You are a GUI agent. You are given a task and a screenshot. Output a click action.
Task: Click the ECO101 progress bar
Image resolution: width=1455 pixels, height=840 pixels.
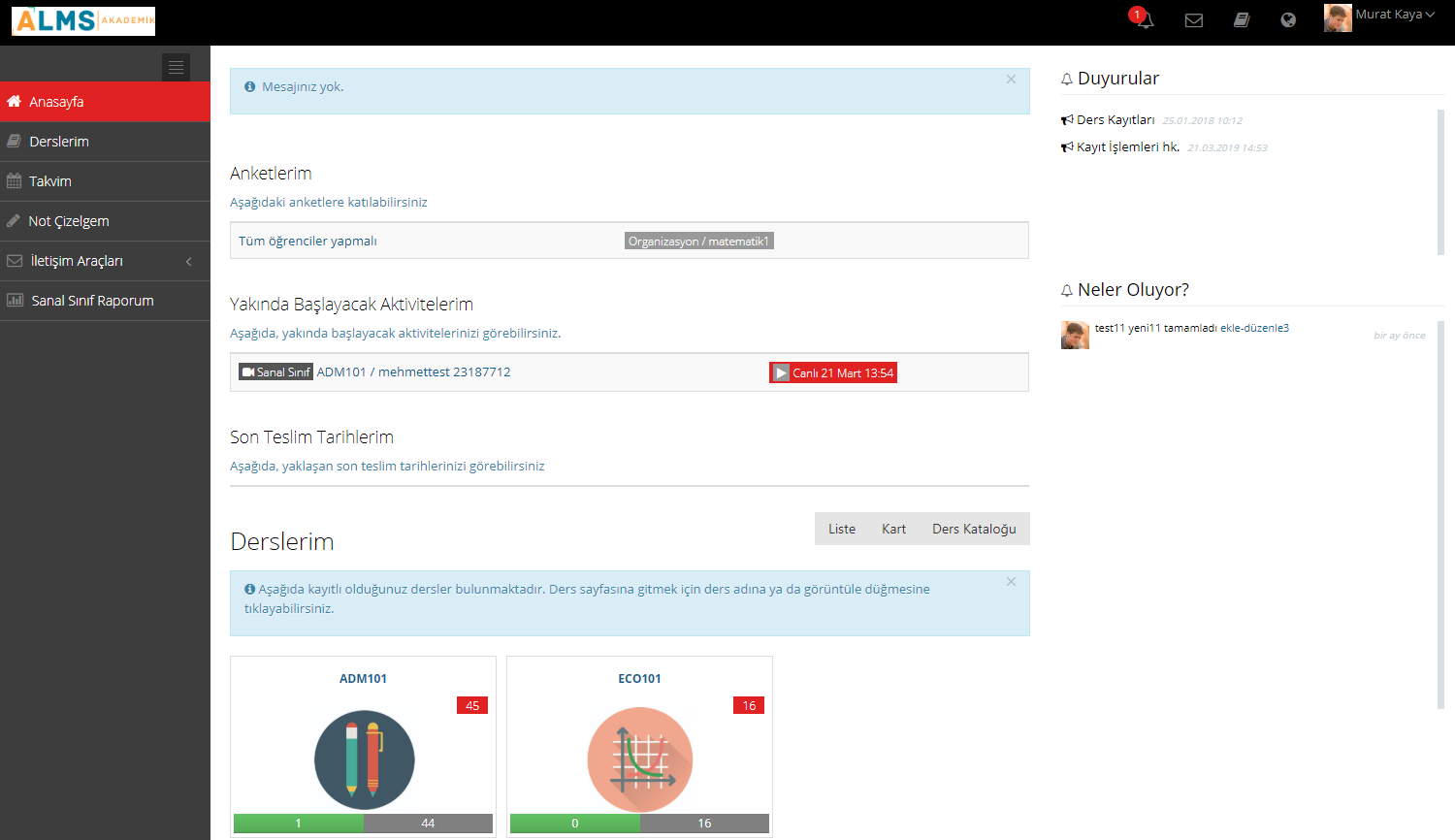click(639, 824)
